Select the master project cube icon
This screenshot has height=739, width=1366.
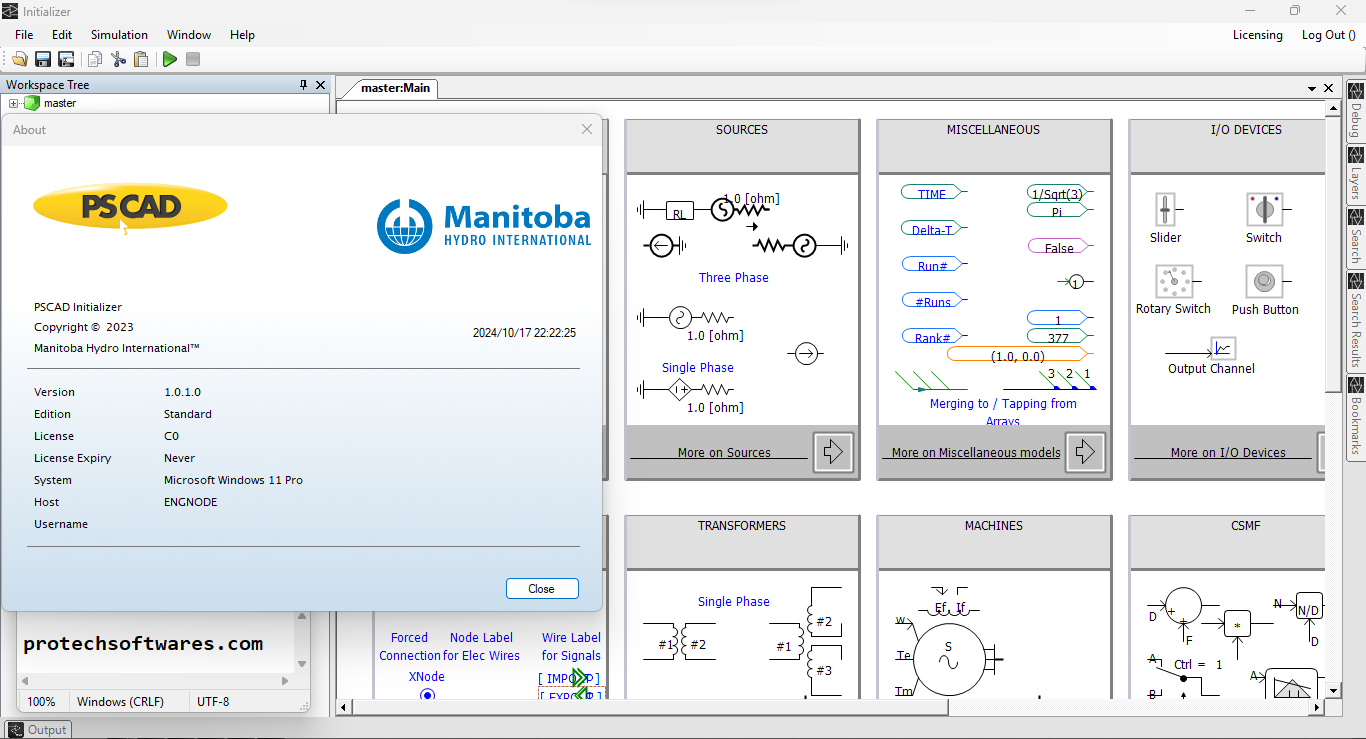[x=31, y=103]
